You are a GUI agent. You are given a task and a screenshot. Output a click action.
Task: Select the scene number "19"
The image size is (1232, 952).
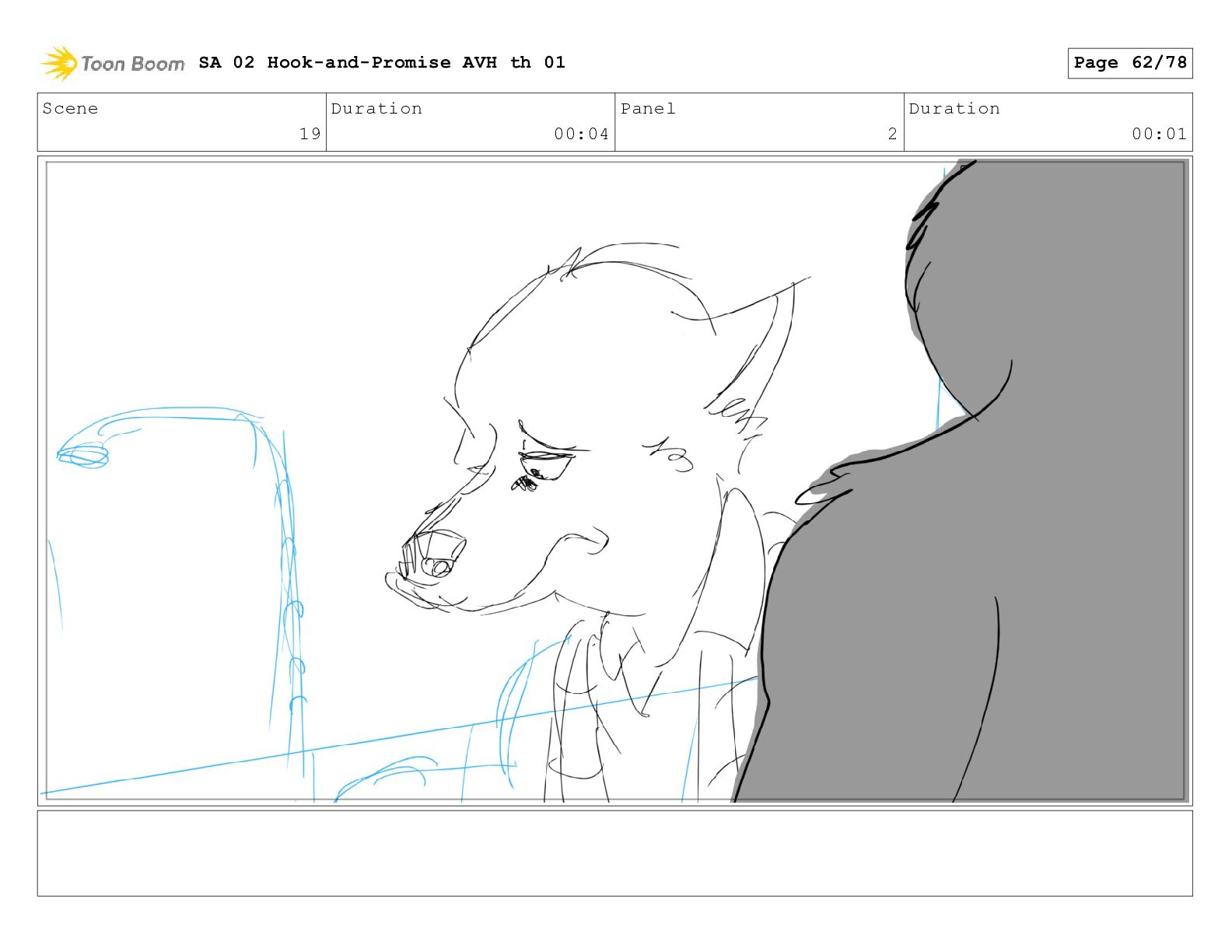tap(310, 134)
